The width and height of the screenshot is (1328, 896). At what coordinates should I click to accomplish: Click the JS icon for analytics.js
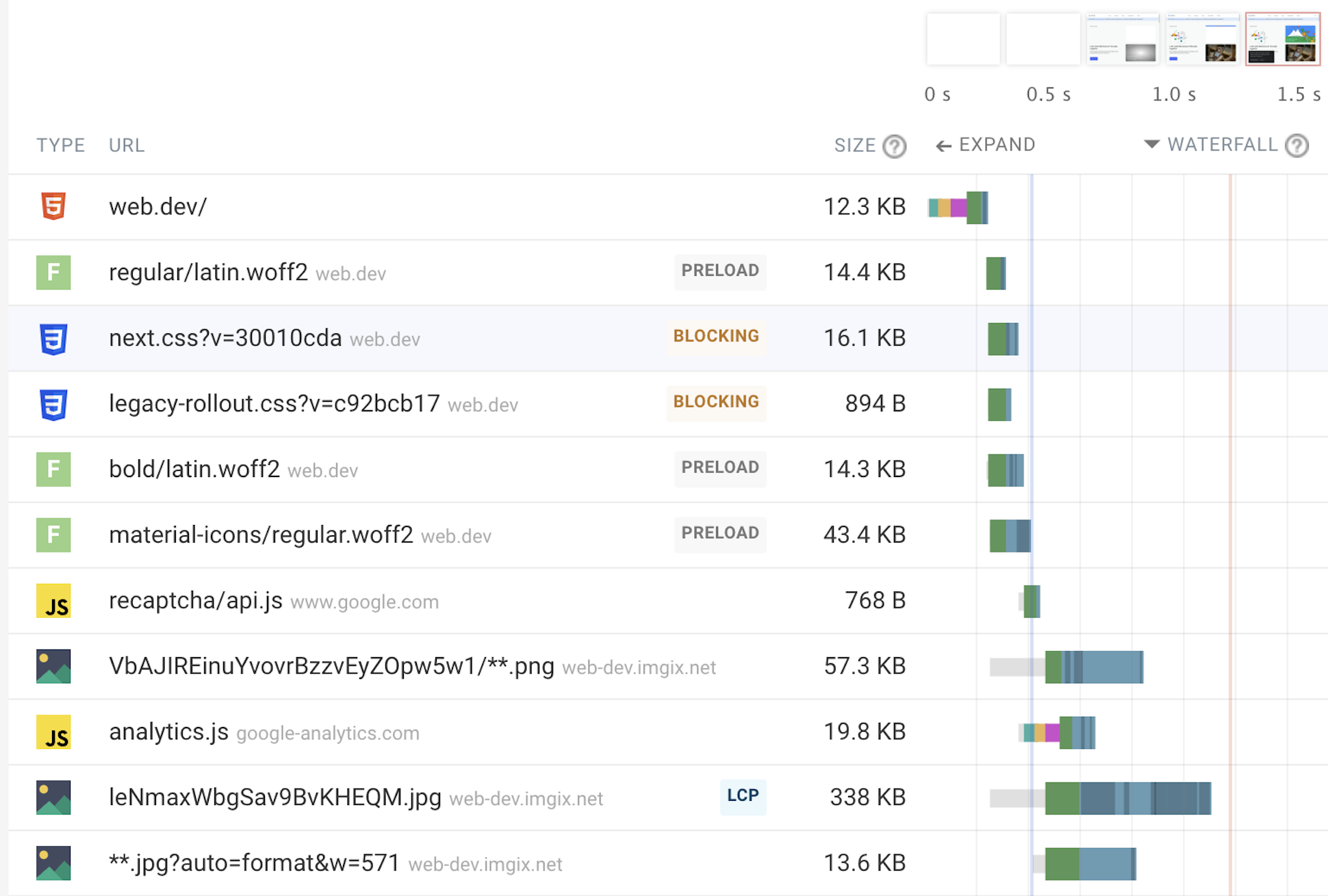(53, 732)
